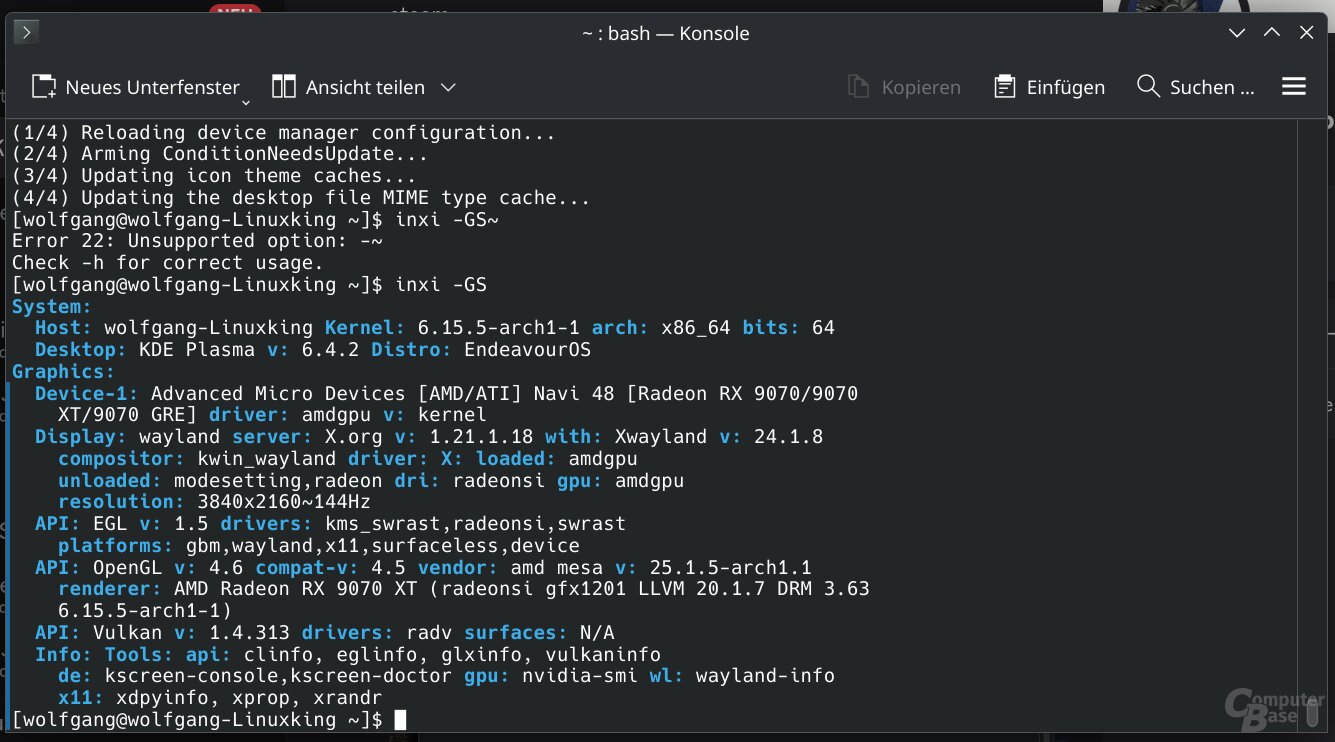
Task: Open a new tab with Neues Unterfenster
Action: tap(135, 88)
